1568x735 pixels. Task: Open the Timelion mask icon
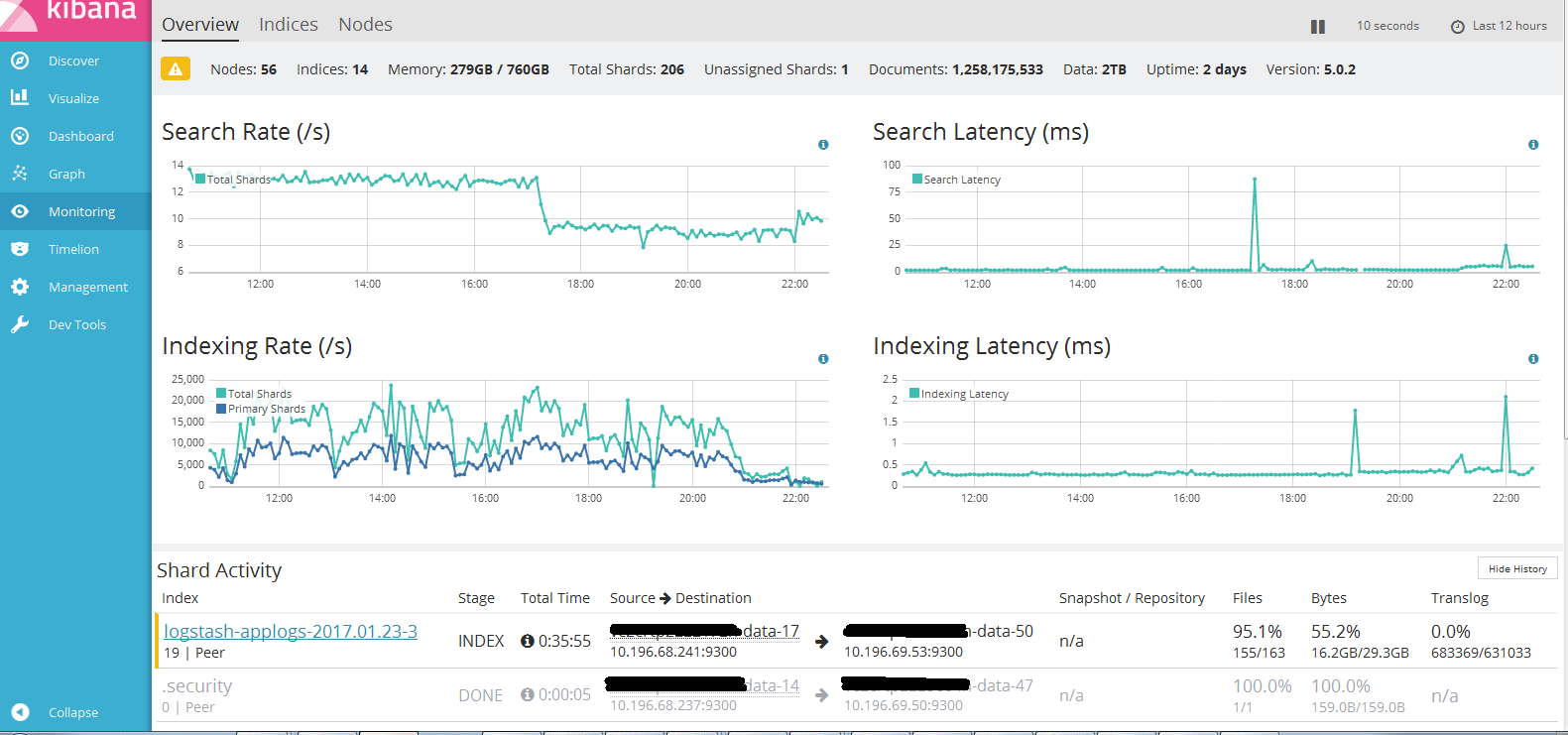(20, 249)
